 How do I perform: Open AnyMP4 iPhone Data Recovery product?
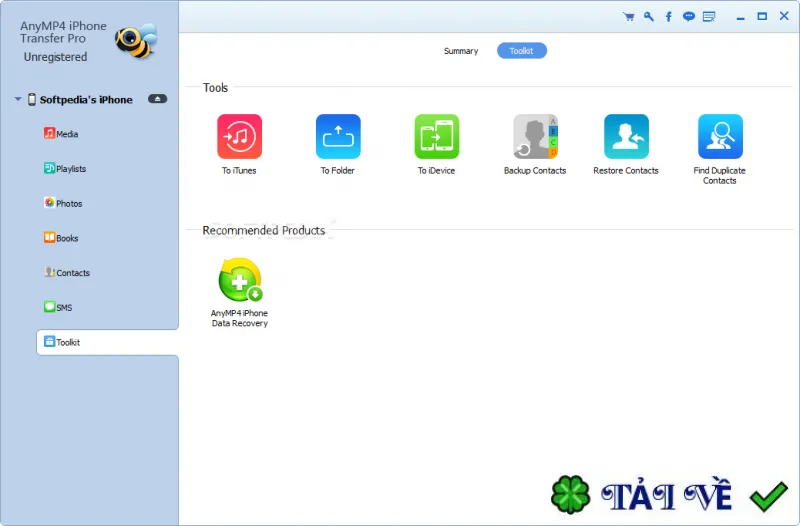240,280
